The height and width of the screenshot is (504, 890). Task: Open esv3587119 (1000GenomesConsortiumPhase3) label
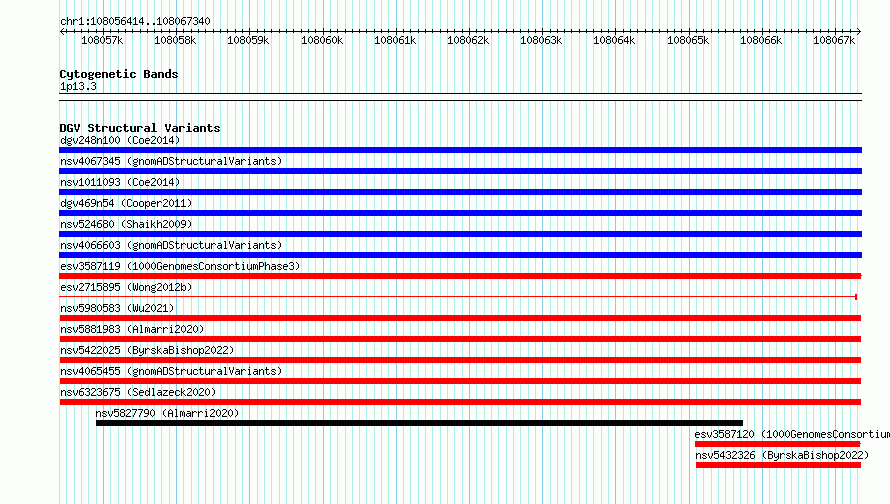pyautogui.click(x=180, y=266)
